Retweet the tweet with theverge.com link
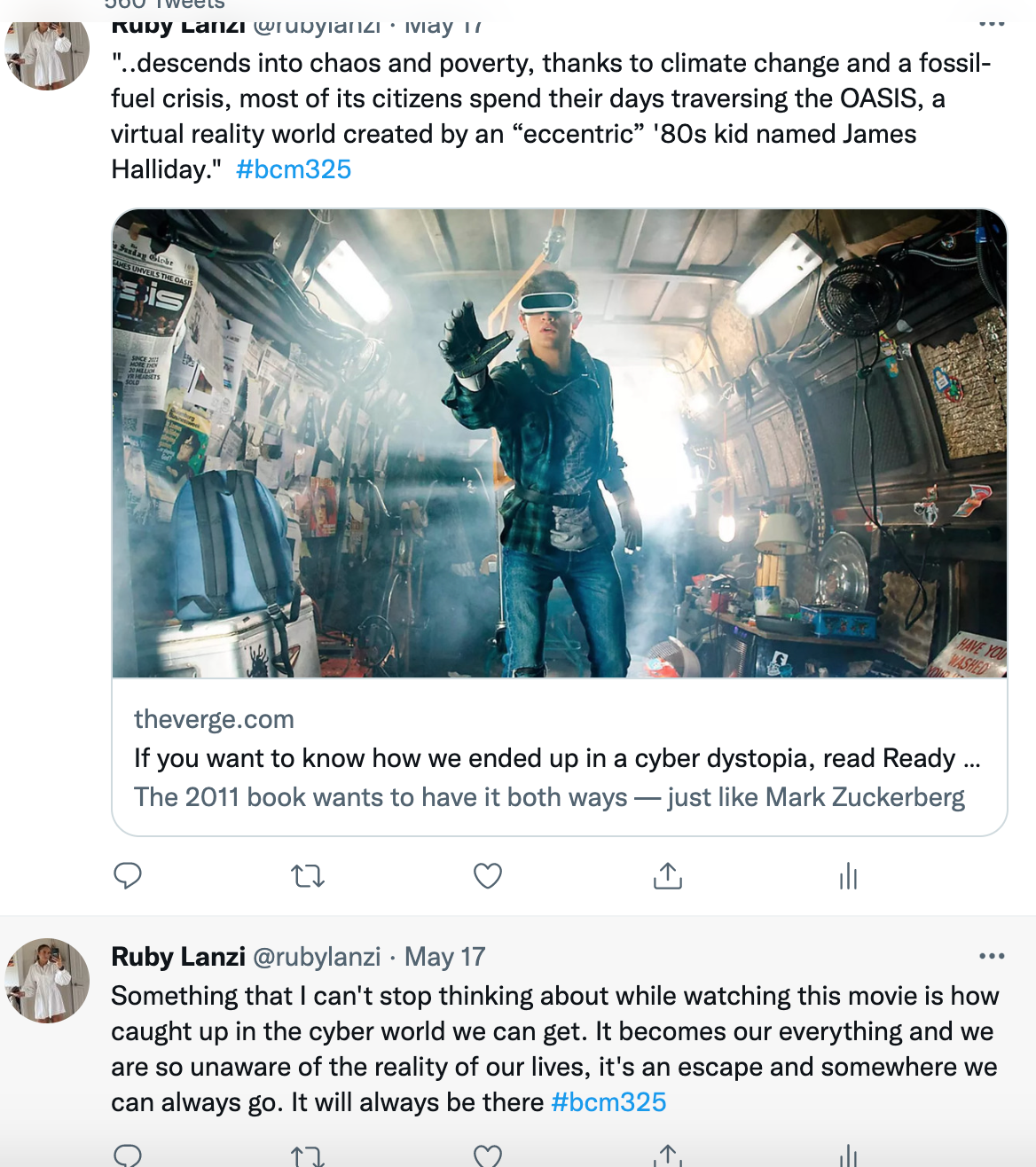 pos(308,876)
